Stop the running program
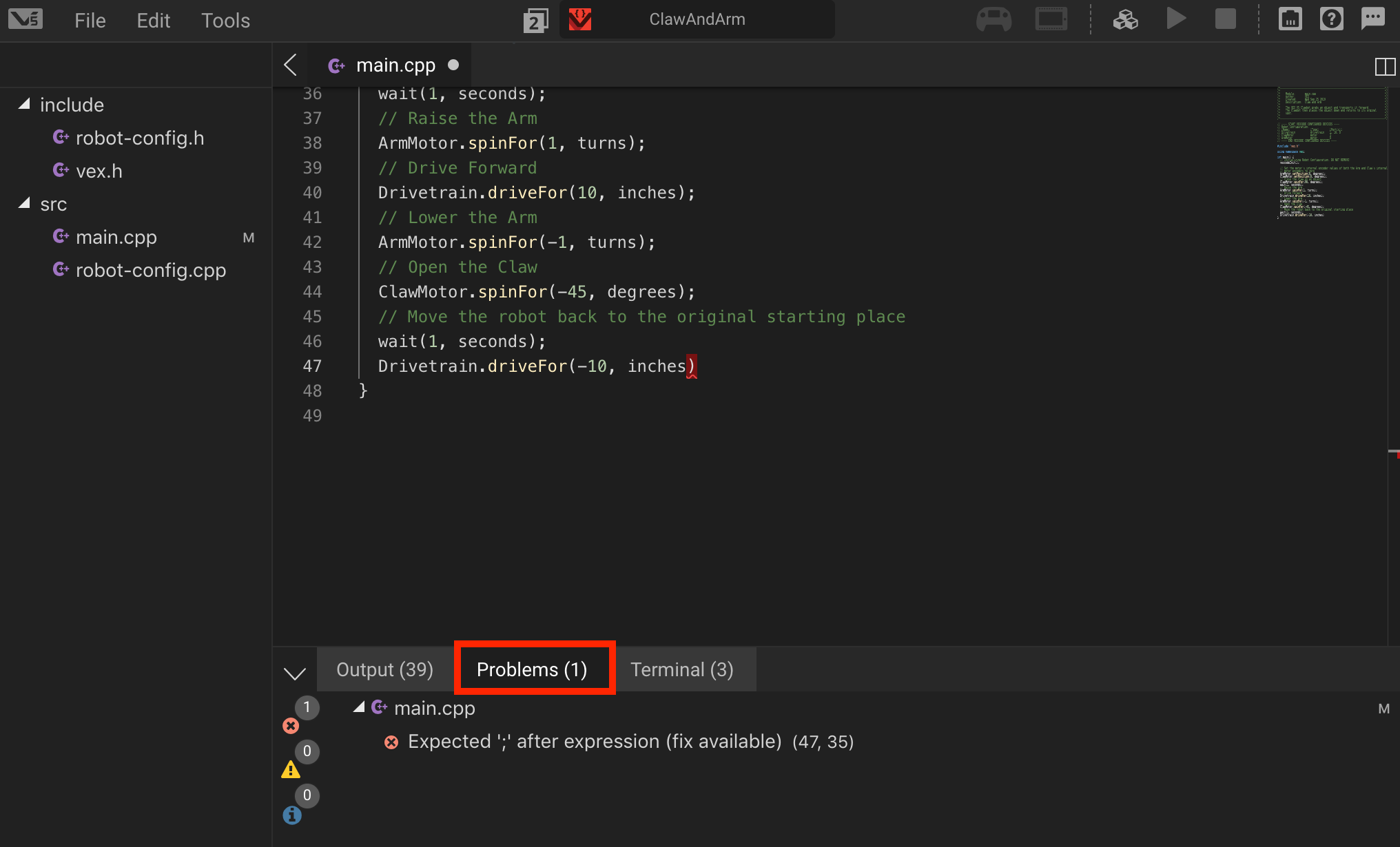This screenshot has height=847, width=1400. 1225,19
